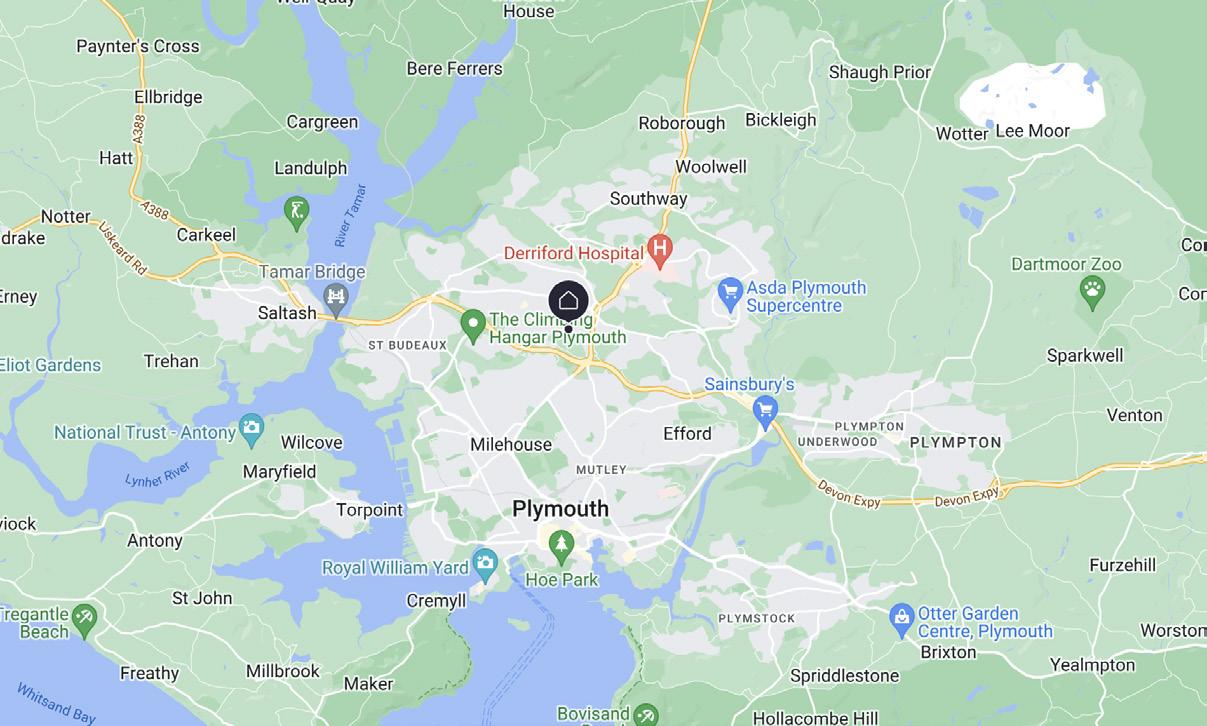This screenshot has height=726, width=1207.
Task: Open The Climbing Hangar Plymouth pin
Action: point(472,325)
